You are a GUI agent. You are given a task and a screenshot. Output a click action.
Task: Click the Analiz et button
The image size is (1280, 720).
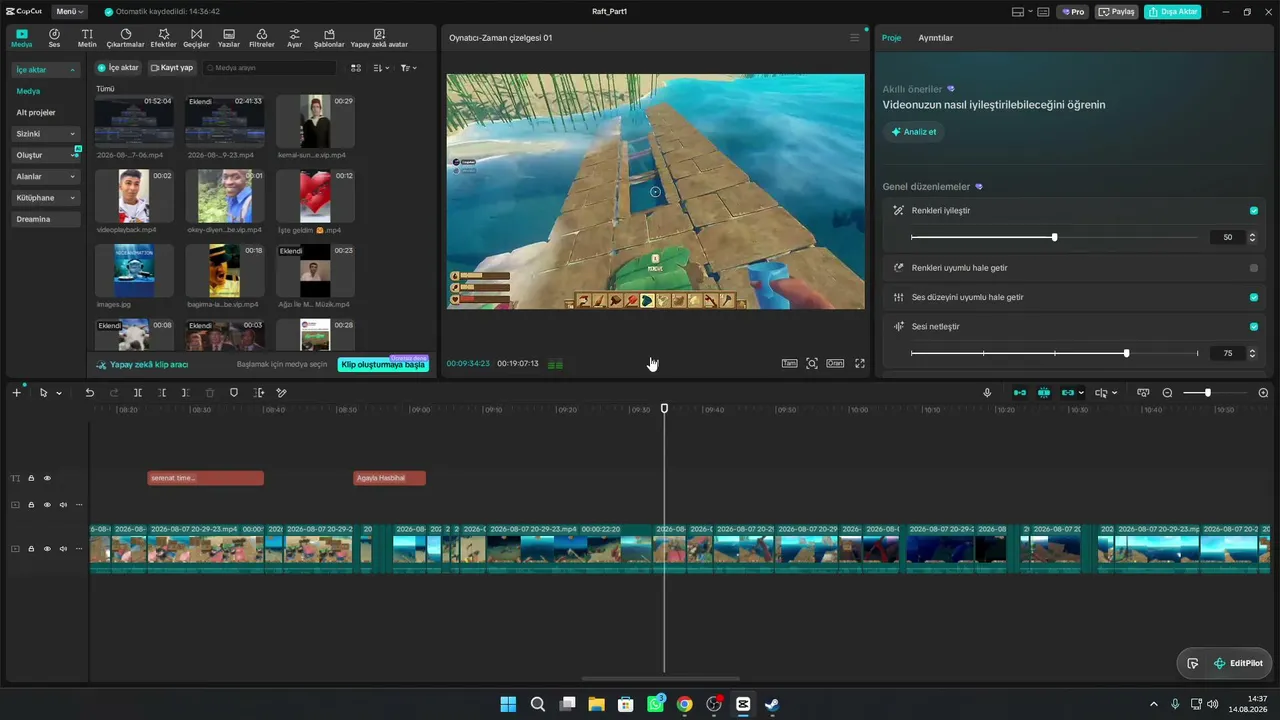[x=913, y=132]
